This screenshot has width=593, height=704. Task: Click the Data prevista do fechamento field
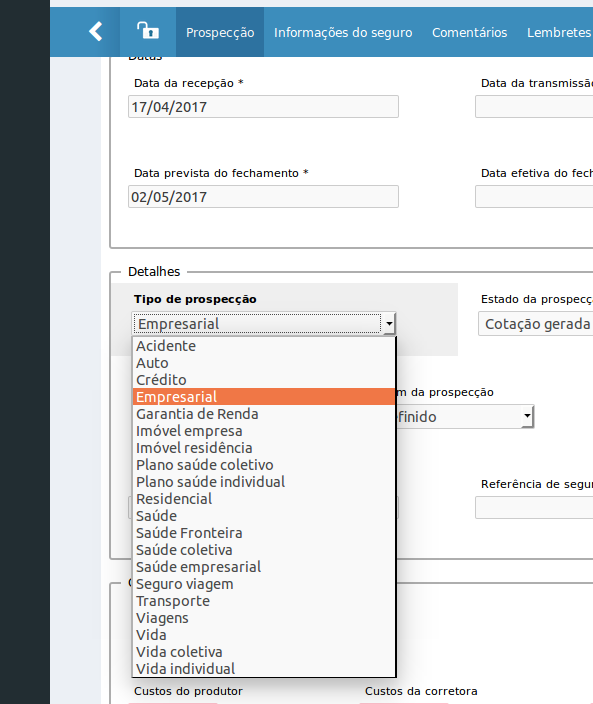pyautogui.click(x=263, y=197)
